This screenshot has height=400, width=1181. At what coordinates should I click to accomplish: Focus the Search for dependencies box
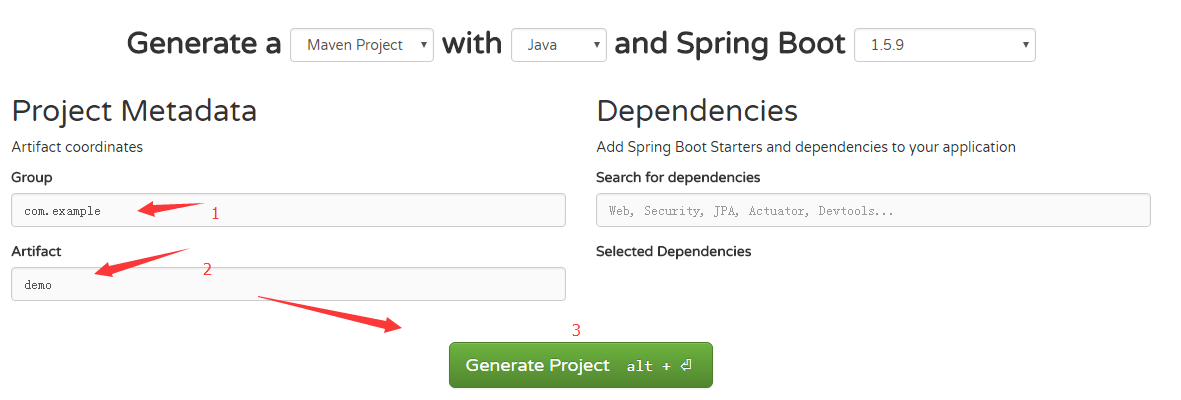point(873,210)
